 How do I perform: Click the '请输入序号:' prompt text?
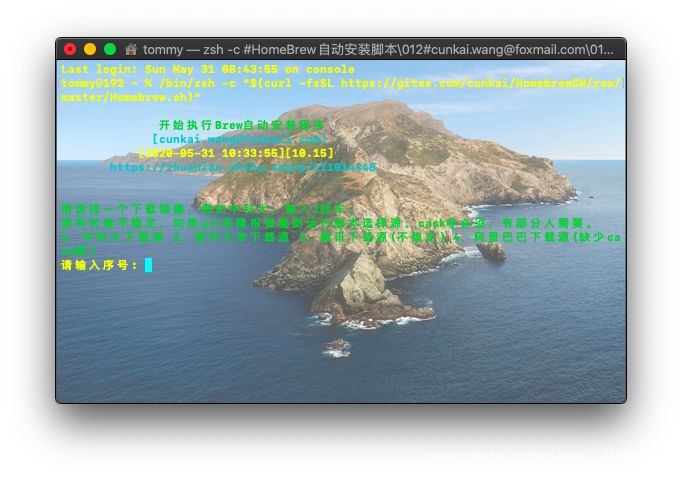point(100,265)
